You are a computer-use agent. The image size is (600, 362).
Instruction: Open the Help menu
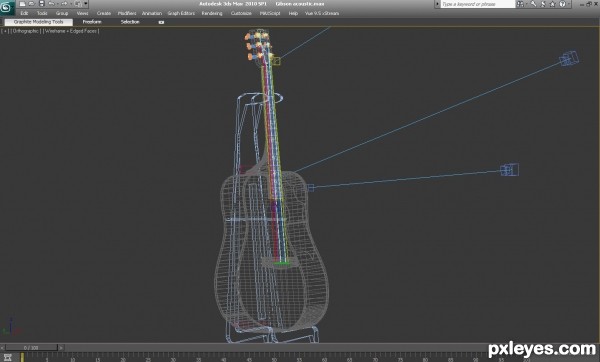pyautogui.click(x=293, y=13)
